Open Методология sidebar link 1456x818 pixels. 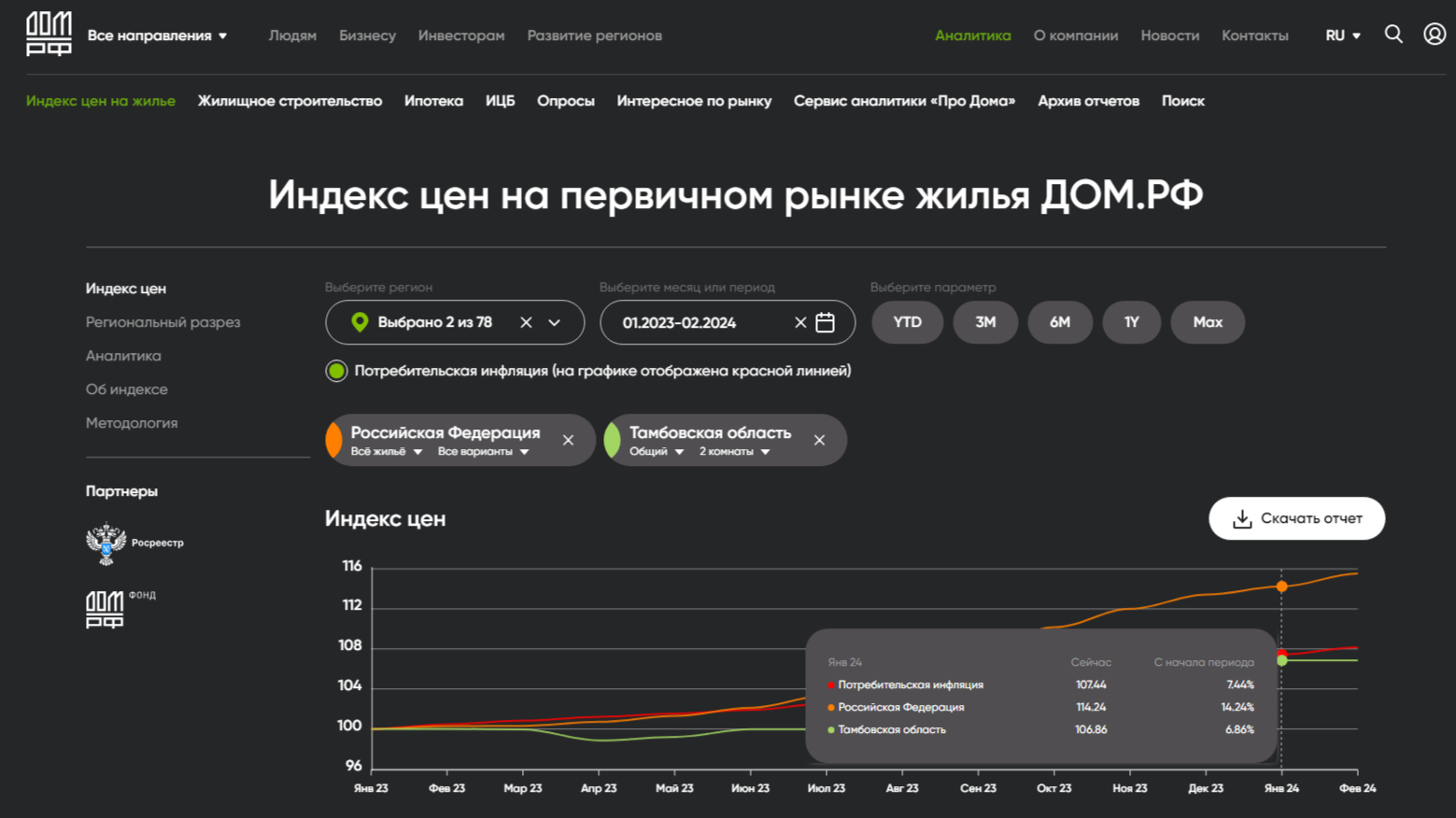pos(132,423)
